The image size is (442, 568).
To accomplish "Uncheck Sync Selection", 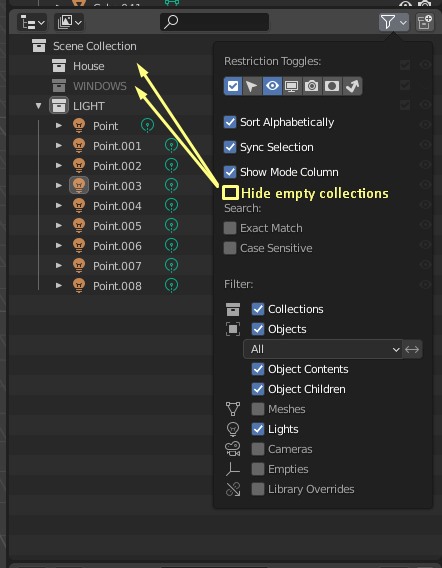I will [x=230, y=147].
